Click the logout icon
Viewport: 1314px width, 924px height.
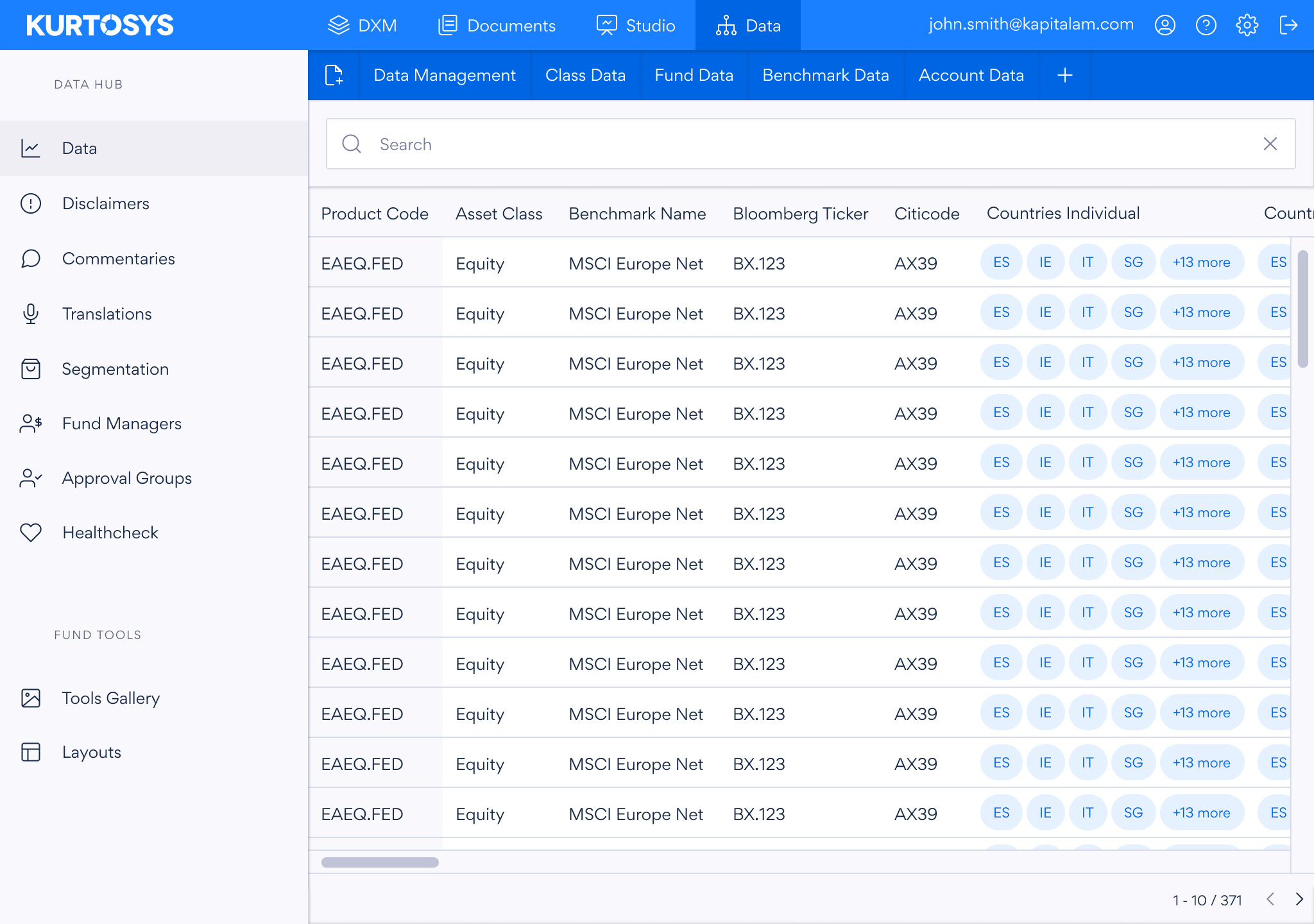pos(1288,25)
